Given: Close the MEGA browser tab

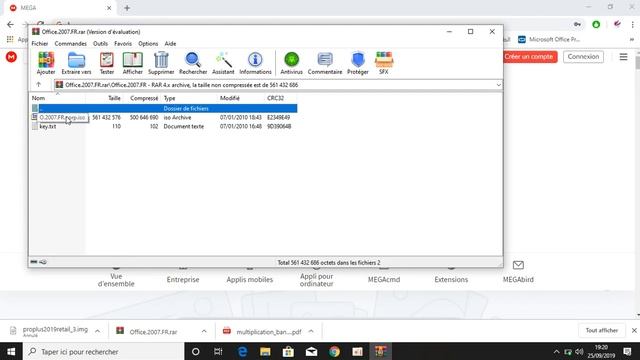Looking at the screenshot, I should (109, 8).
